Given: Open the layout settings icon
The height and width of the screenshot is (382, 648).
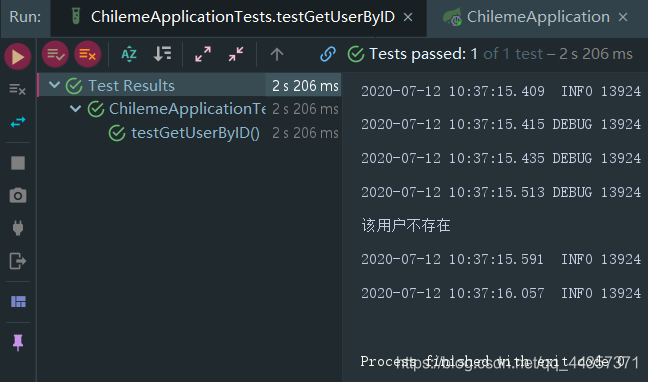Looking at the screenshot, I should (x=18, y=301).
